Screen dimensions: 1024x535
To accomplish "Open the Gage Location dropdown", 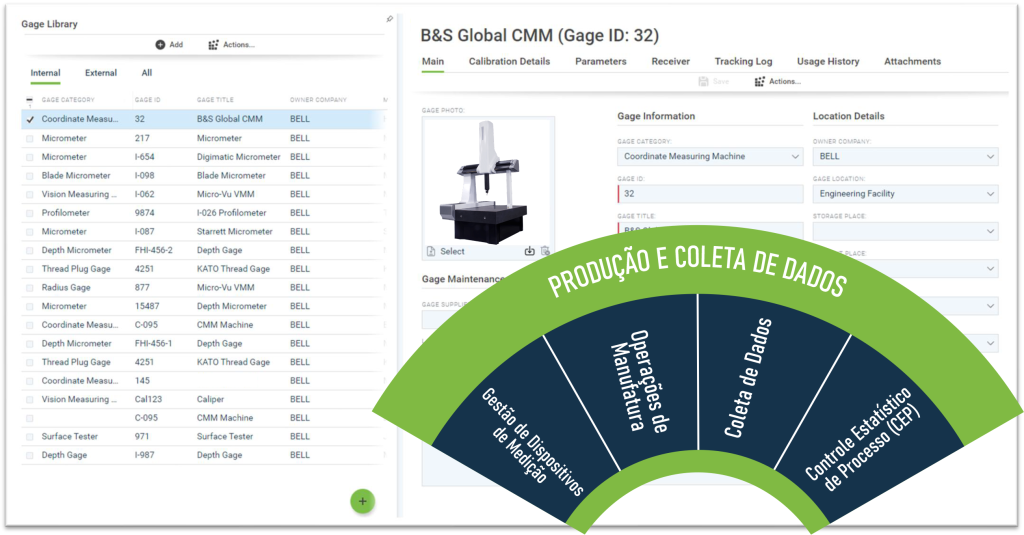I will [x=905, y=193].
